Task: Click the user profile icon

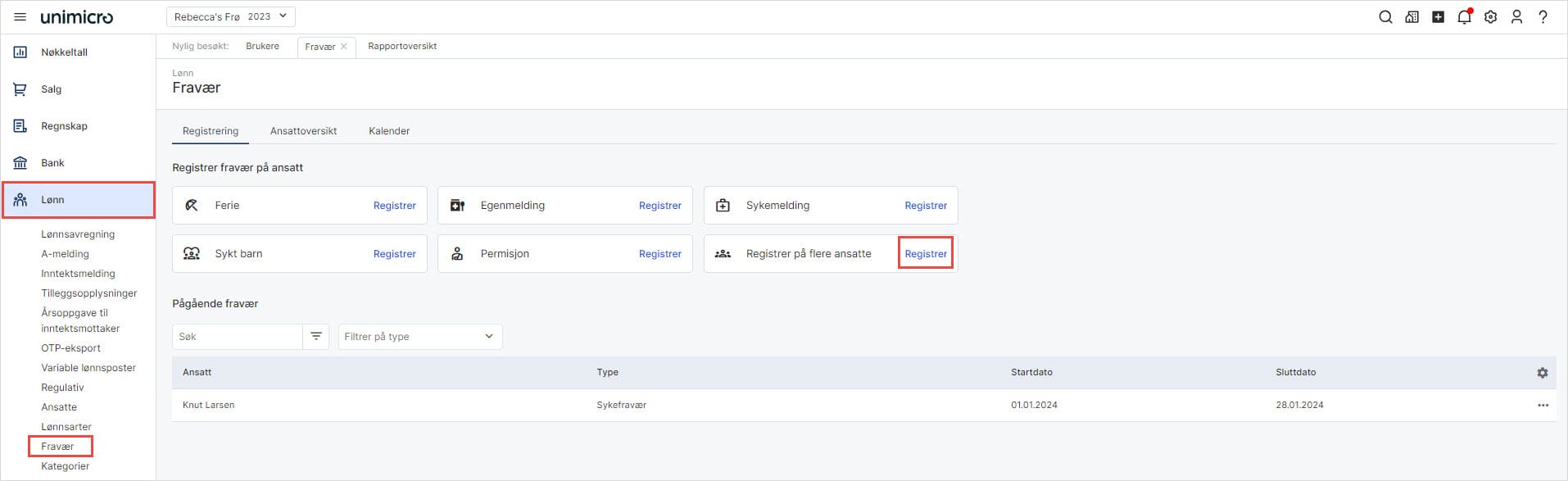Action: click(x=1516, y=17)
